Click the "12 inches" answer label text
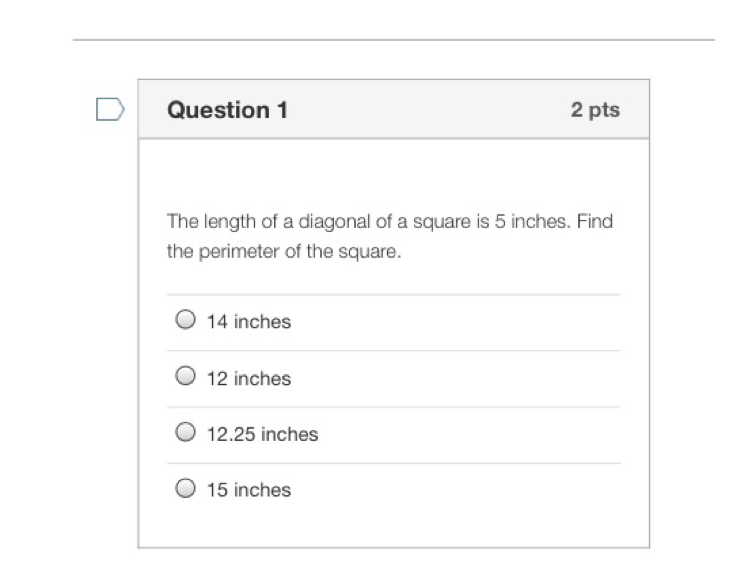748x588 pixels. 248,378
